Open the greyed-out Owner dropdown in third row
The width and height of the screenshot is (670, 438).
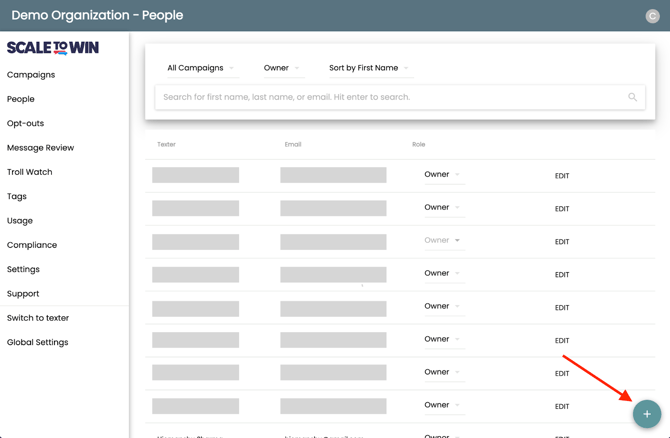[442, 241]
